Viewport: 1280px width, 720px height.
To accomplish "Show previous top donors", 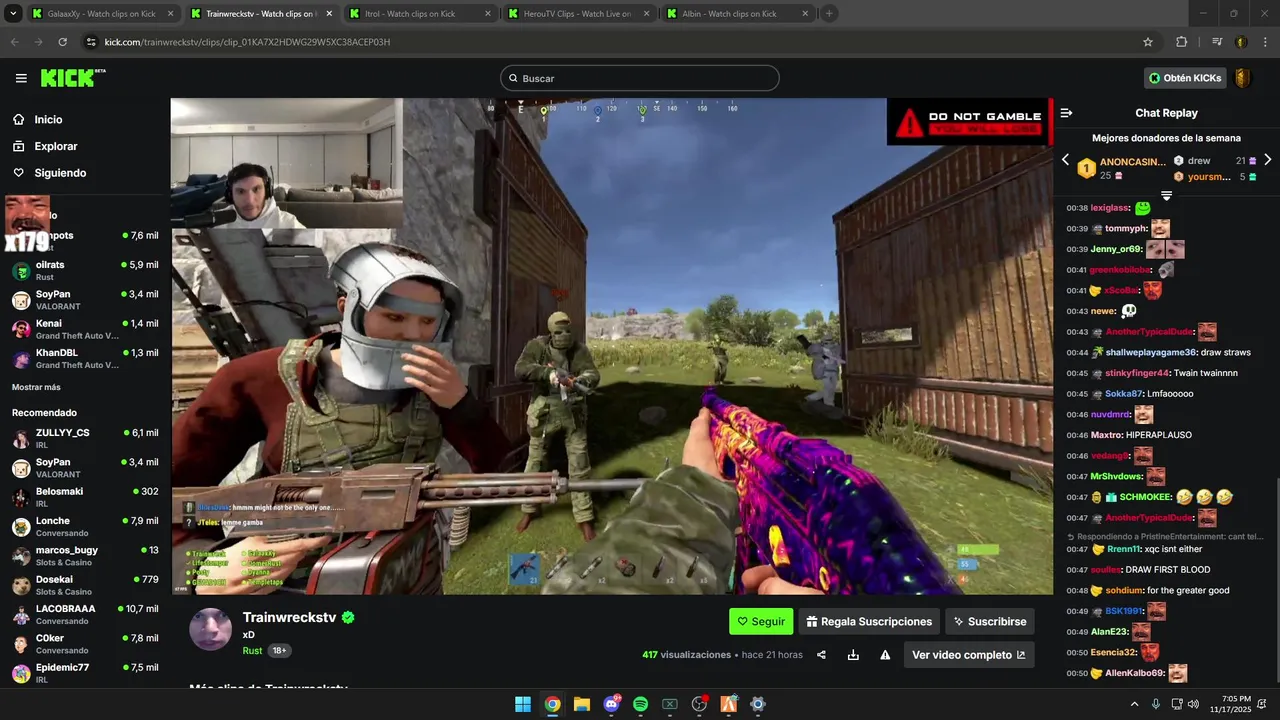I will 1065,160.
